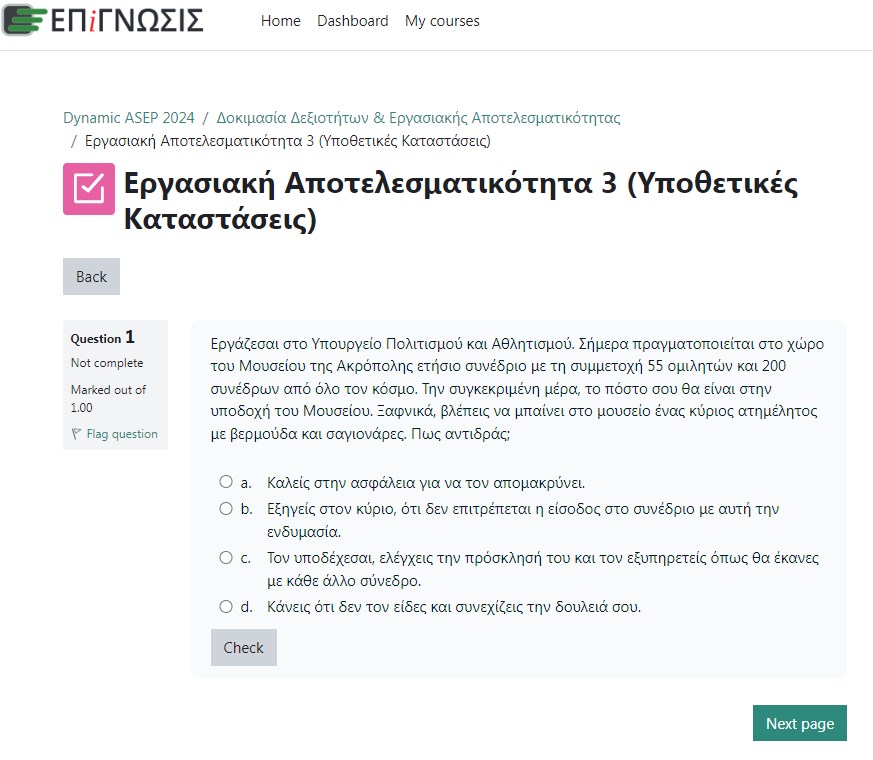This screenshot has width=873, height=760.
Task: Open the Δοκιμασία Δεξιοτήτων breadcrumb link
Action: 418,118
